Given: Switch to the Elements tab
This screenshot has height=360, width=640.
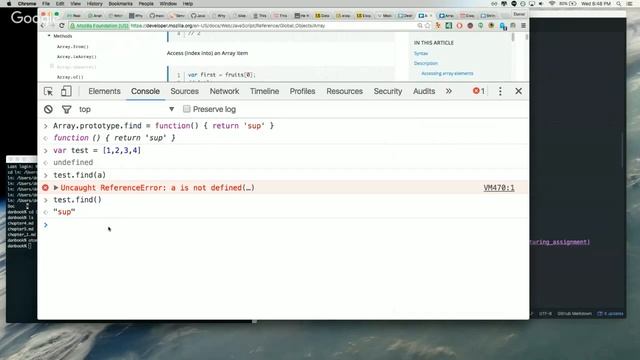Looking at the screenshot, I should (104, 91).
